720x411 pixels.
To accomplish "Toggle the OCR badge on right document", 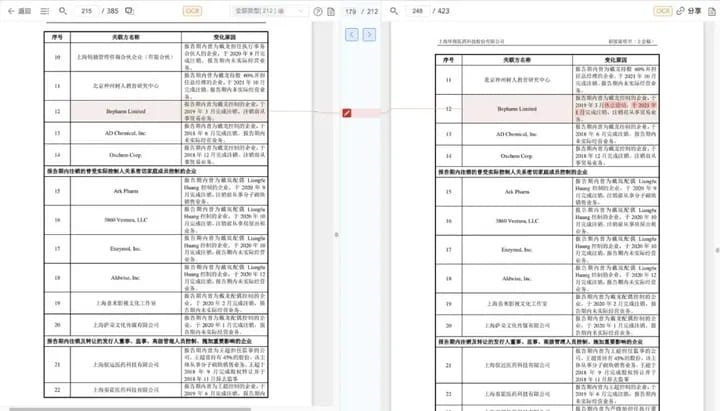I will pos(662,10).
